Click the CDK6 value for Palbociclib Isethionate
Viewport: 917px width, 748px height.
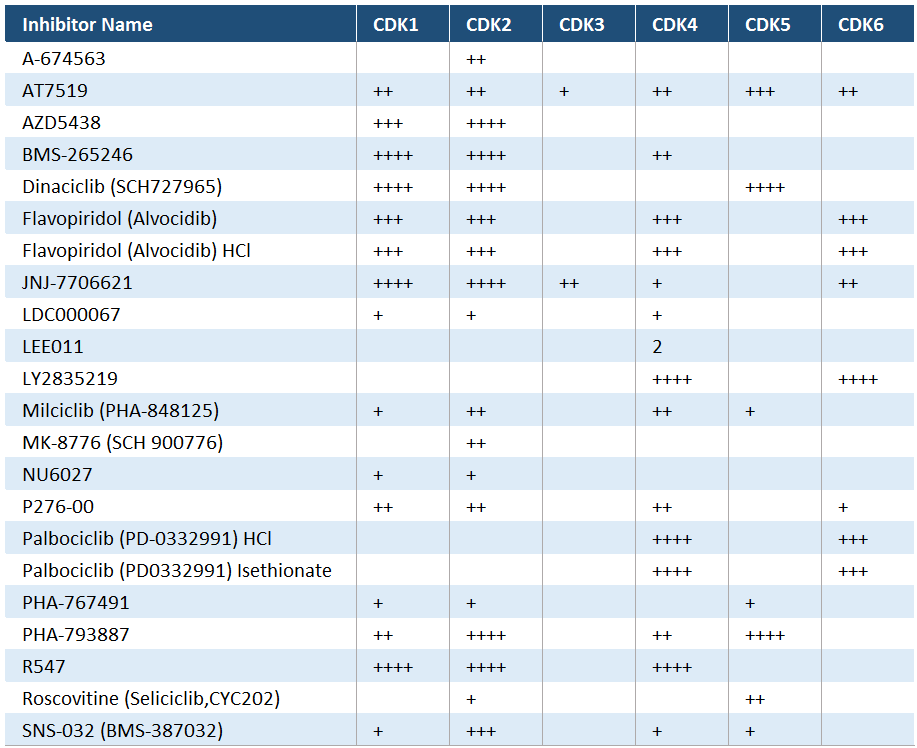click(853, 571)
